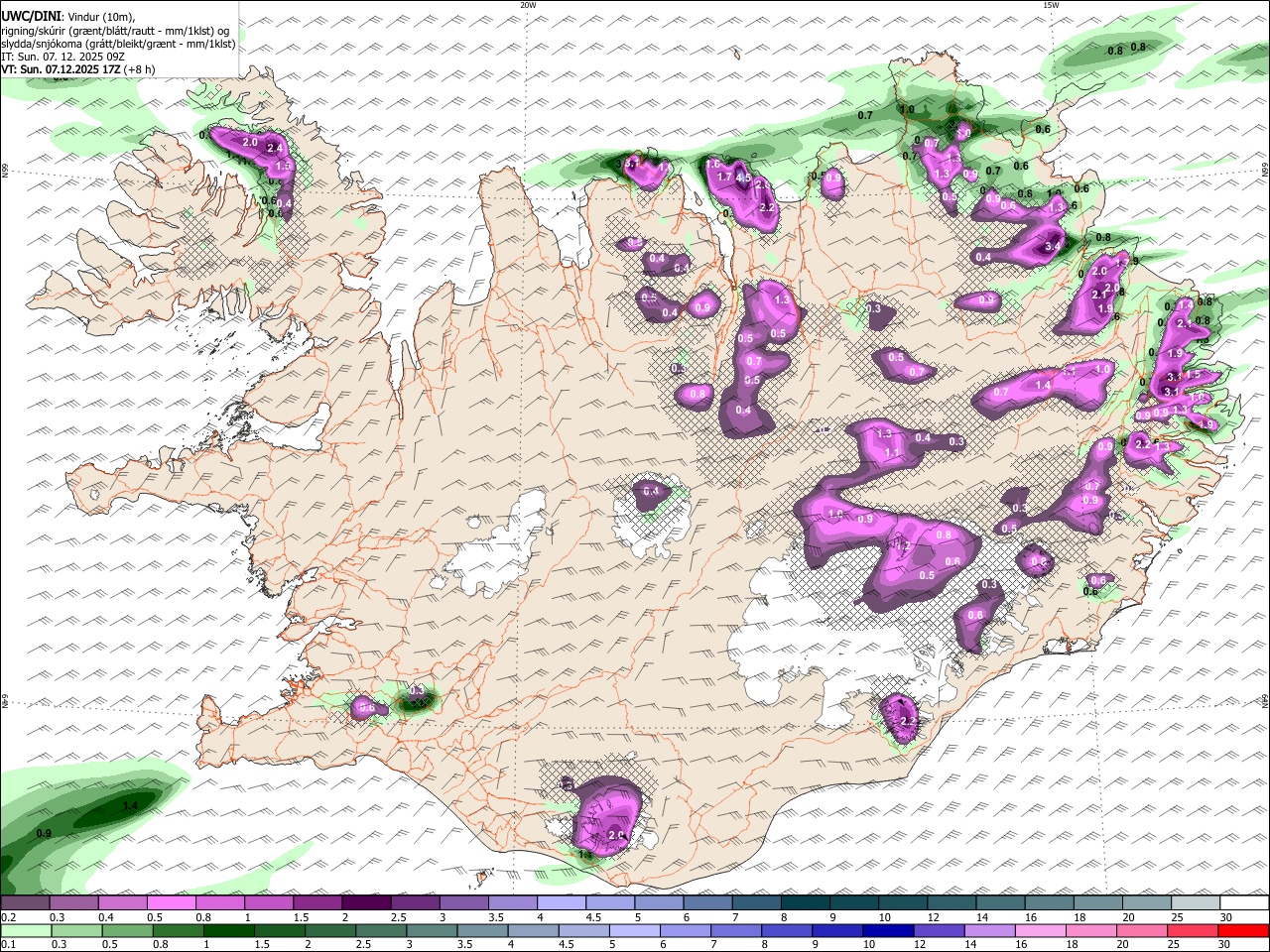
Task: Click the pale grey swatch right of "25" in upper legend
Action: click(1196, 903)
